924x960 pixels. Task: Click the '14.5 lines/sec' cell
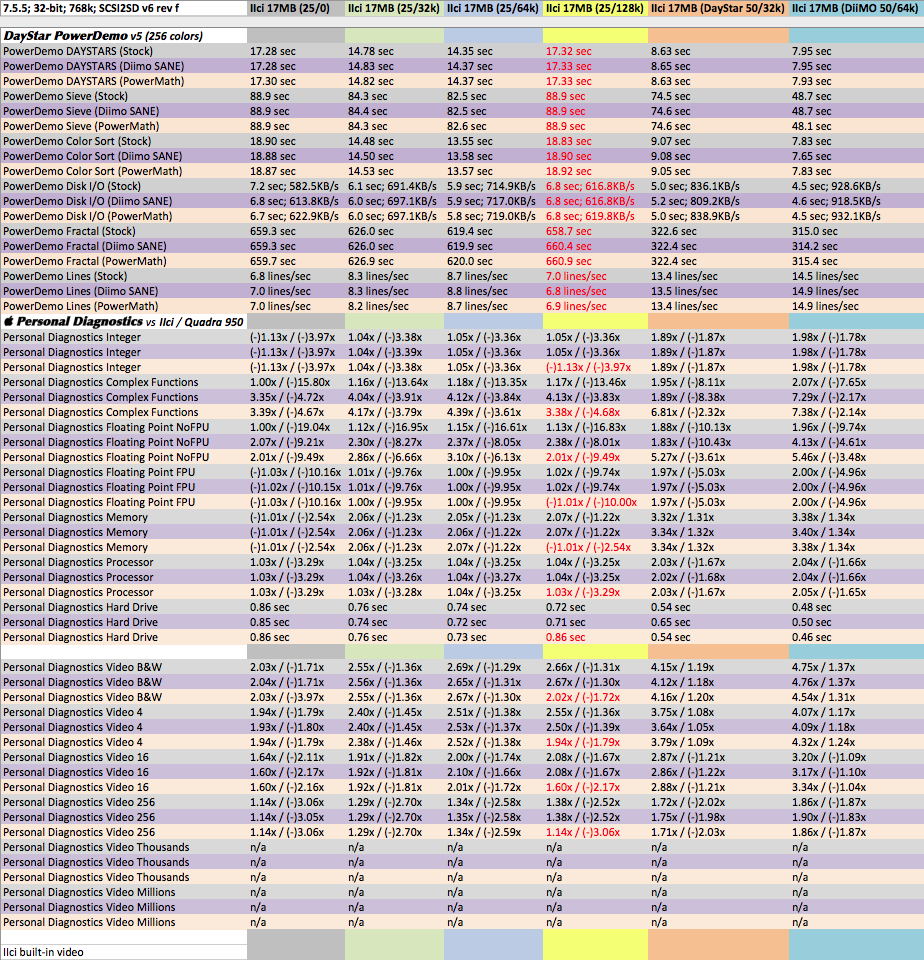tap(825, 276)
